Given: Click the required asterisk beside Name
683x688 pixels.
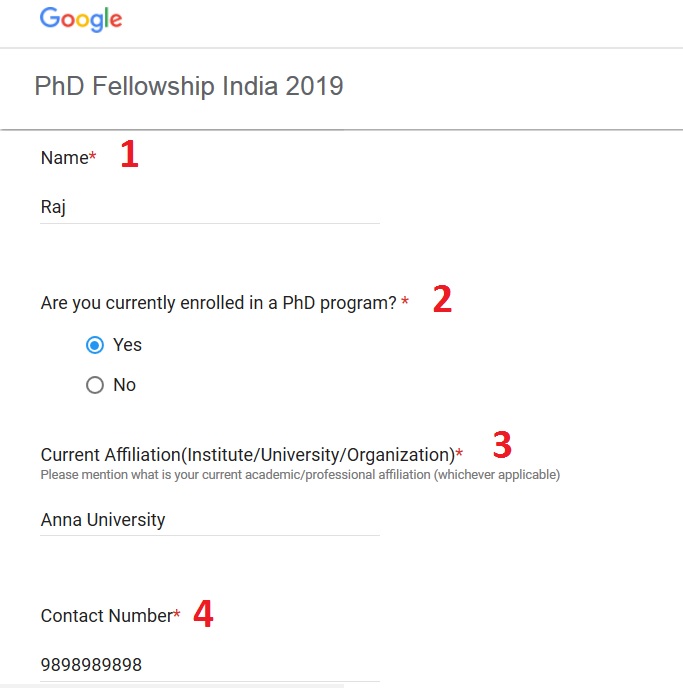Looking at the screenshot, I should 93,155.
